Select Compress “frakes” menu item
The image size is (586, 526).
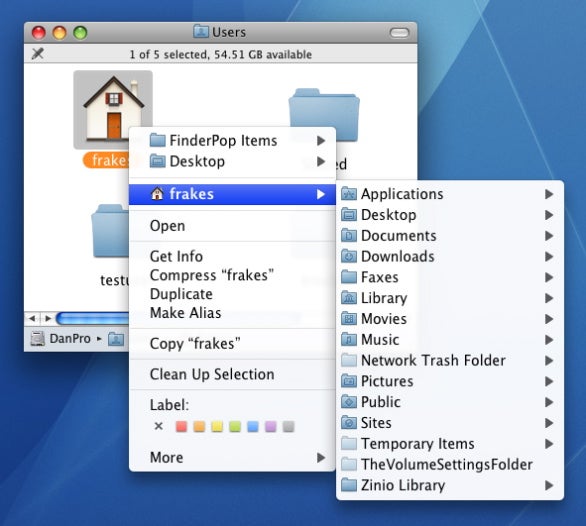[232, 275]
